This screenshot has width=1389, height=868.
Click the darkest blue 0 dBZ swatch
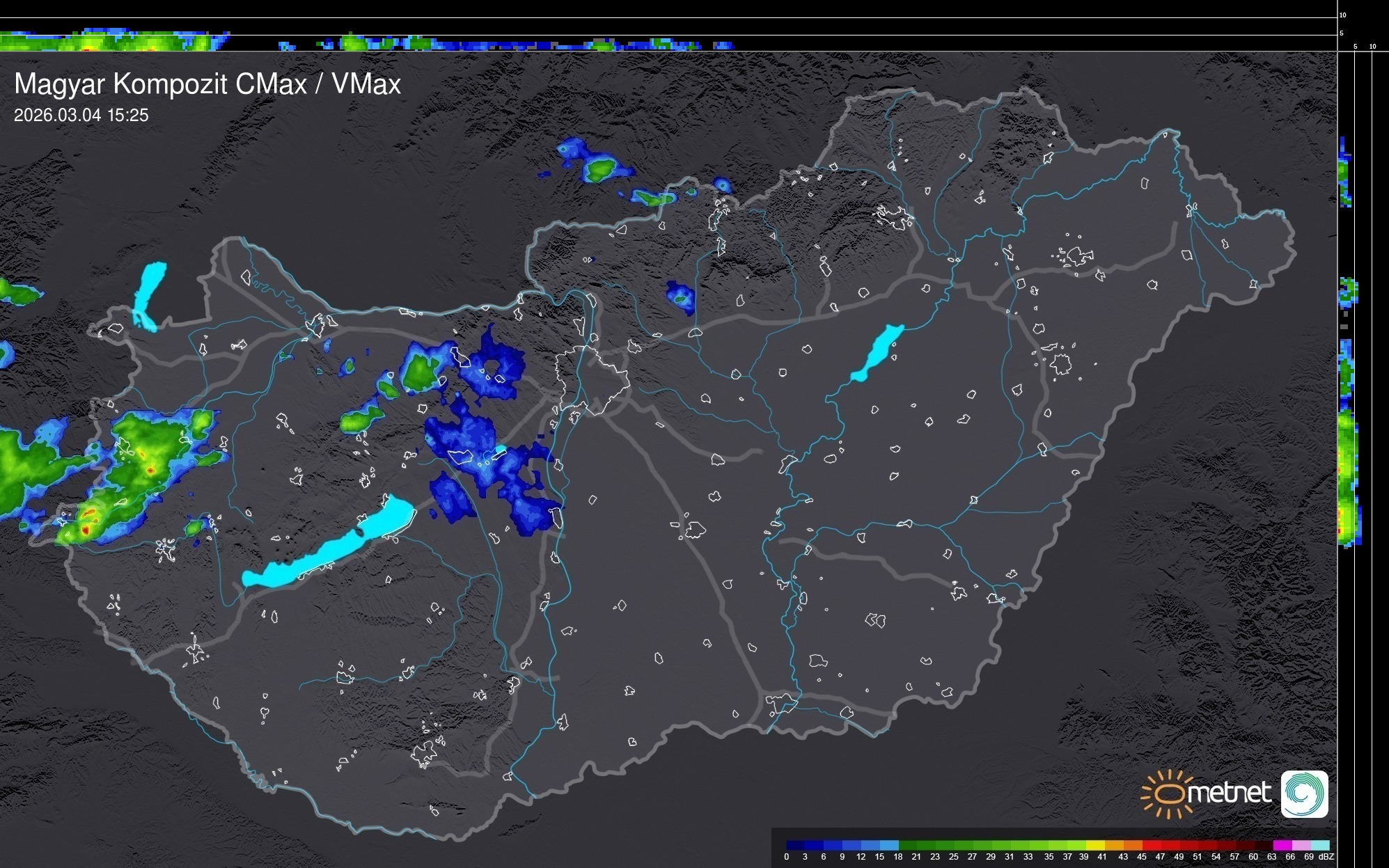coord(796,845)
